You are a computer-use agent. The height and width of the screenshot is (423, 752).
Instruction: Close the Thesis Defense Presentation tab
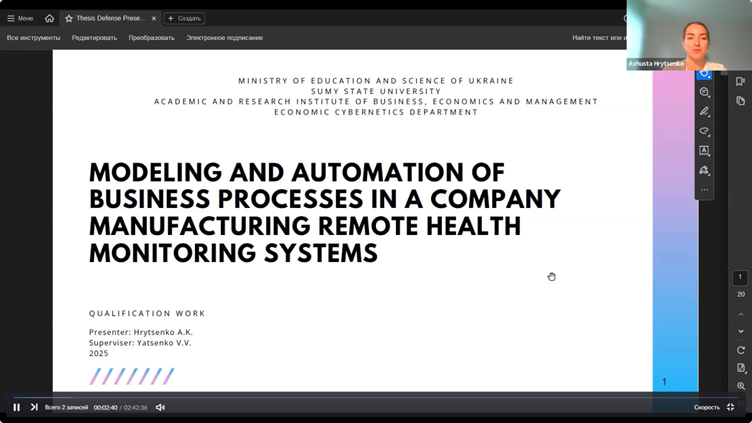(154, 18)
